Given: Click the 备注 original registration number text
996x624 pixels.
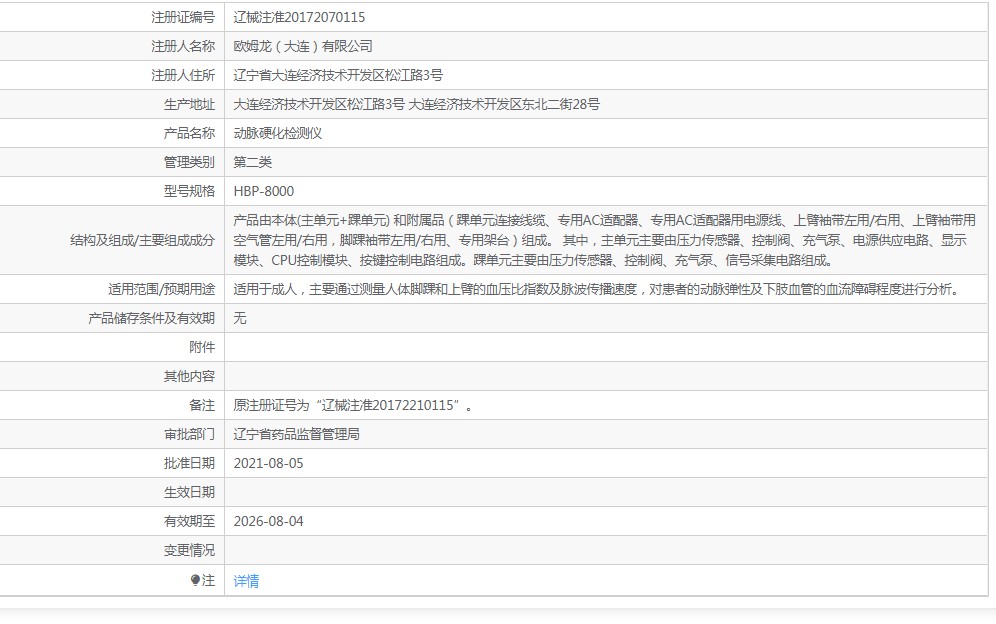Looking at the screenshot, I should [353, 405].
